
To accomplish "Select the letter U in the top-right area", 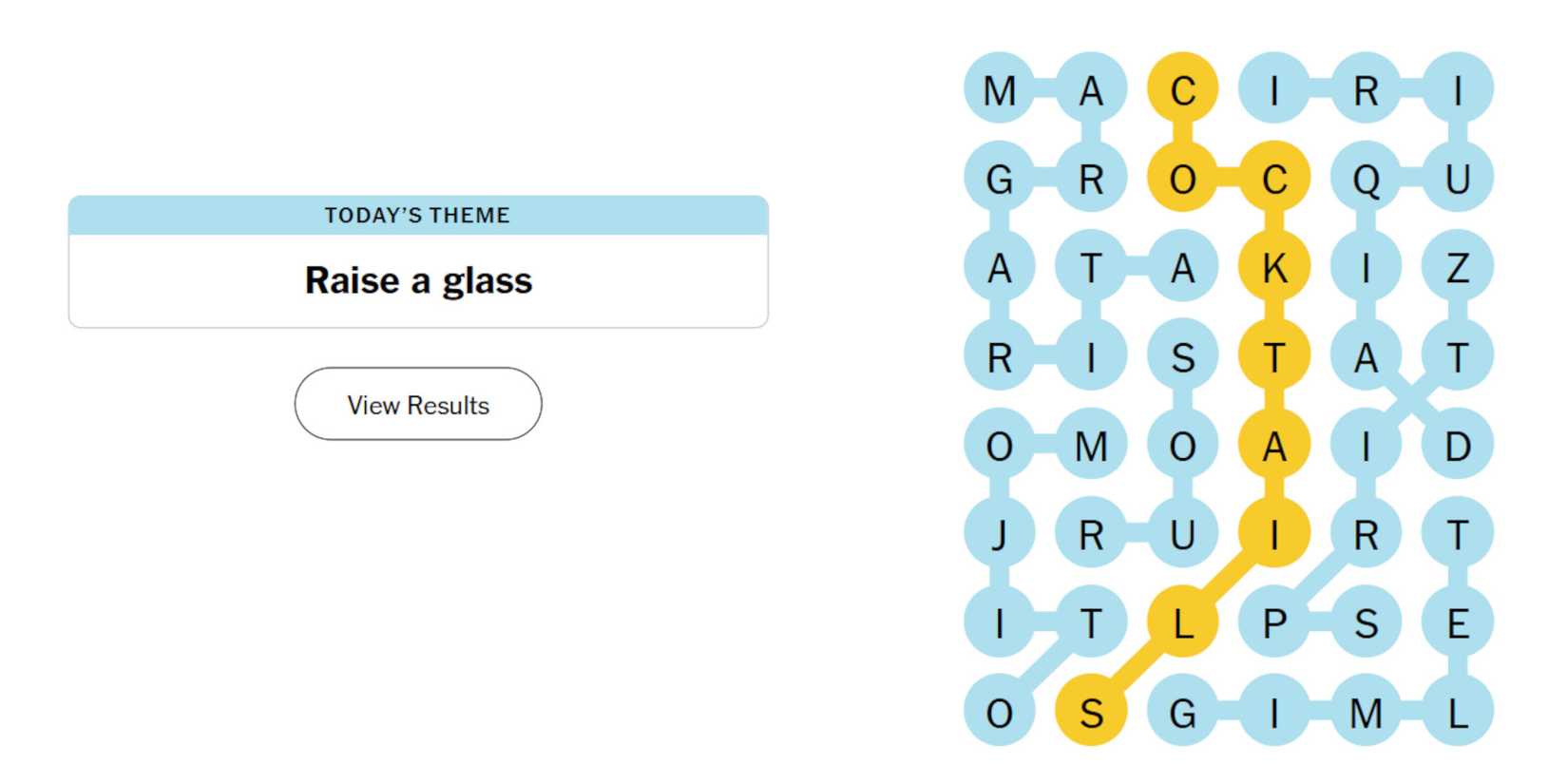I will 1457,179.
